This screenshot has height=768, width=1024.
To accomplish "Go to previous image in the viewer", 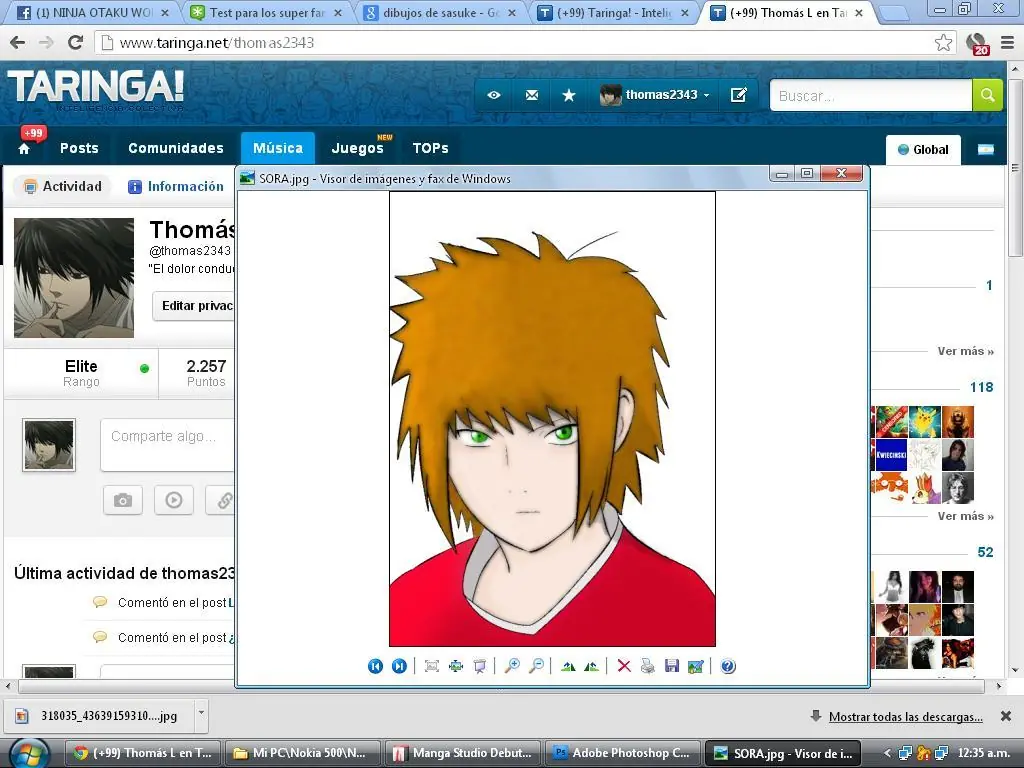I will 375,666.
